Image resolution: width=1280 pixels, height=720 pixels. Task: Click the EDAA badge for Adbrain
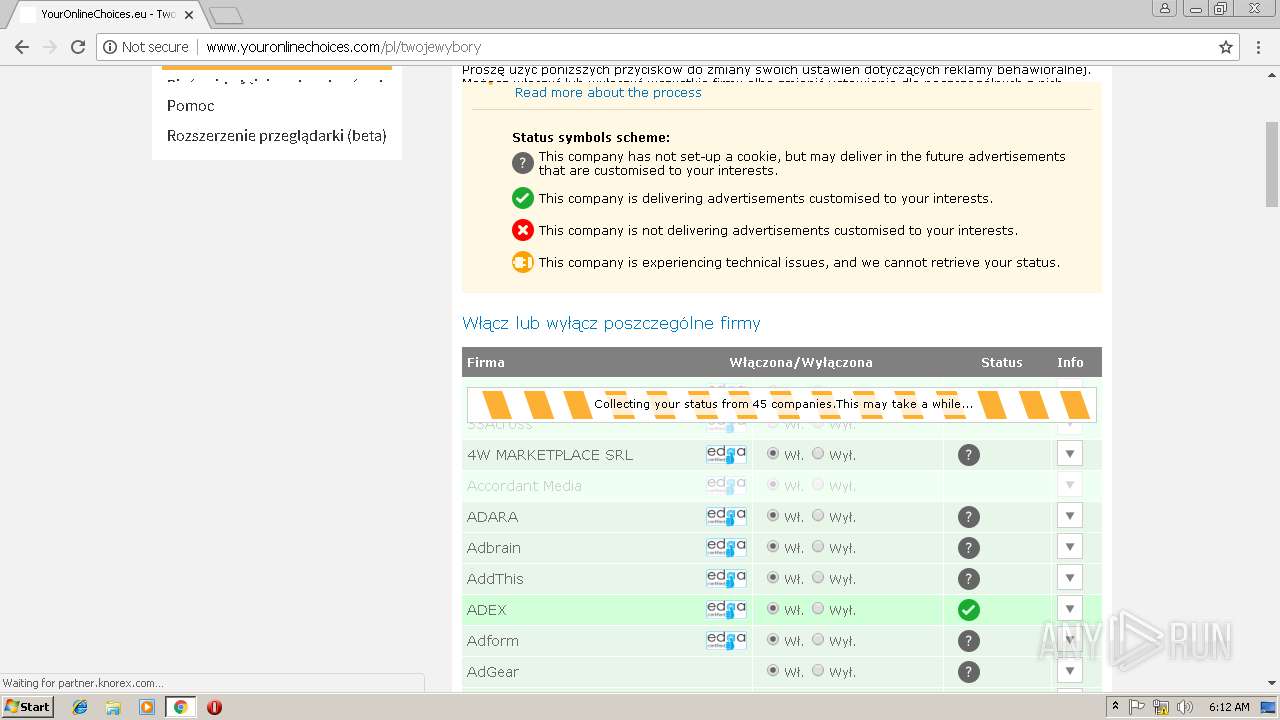[726, 548]
